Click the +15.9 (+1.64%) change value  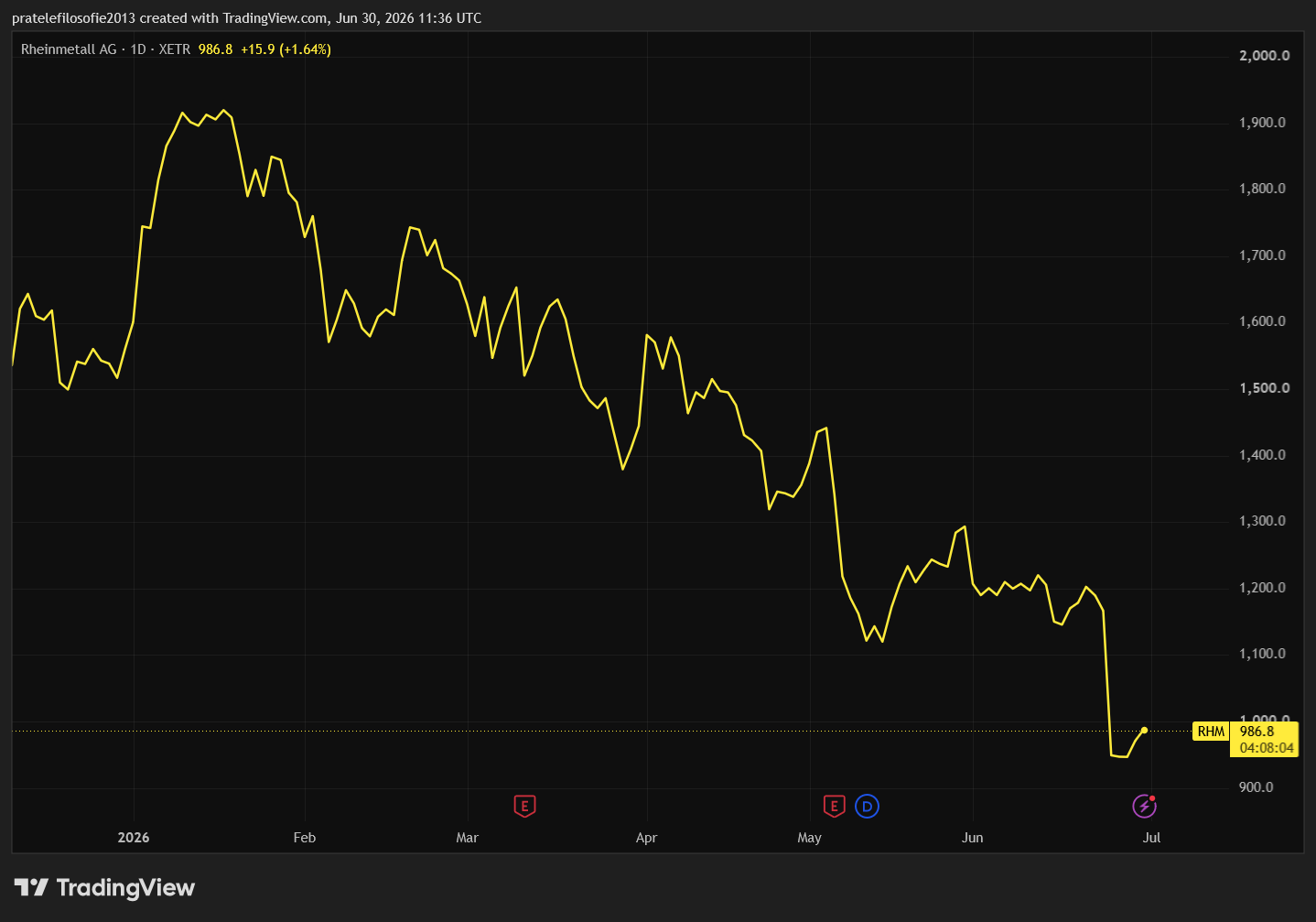(286, 49)
